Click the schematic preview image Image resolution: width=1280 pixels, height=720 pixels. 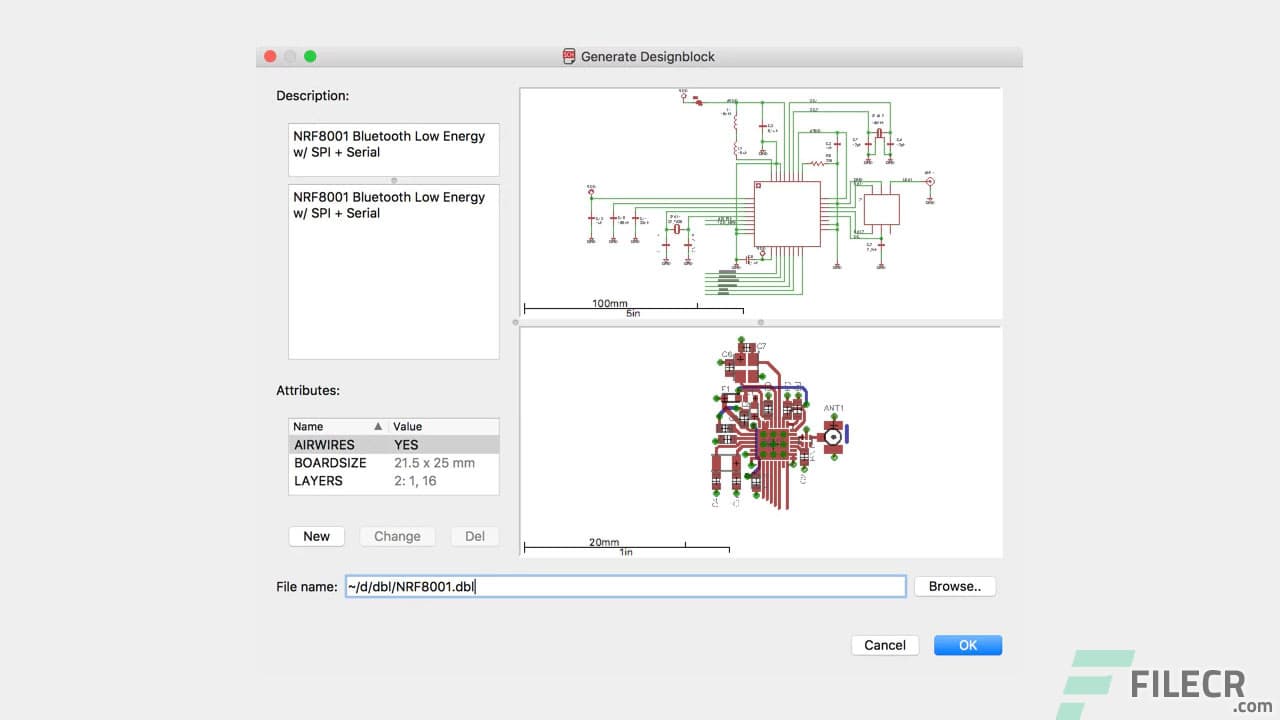coord(760,200)
